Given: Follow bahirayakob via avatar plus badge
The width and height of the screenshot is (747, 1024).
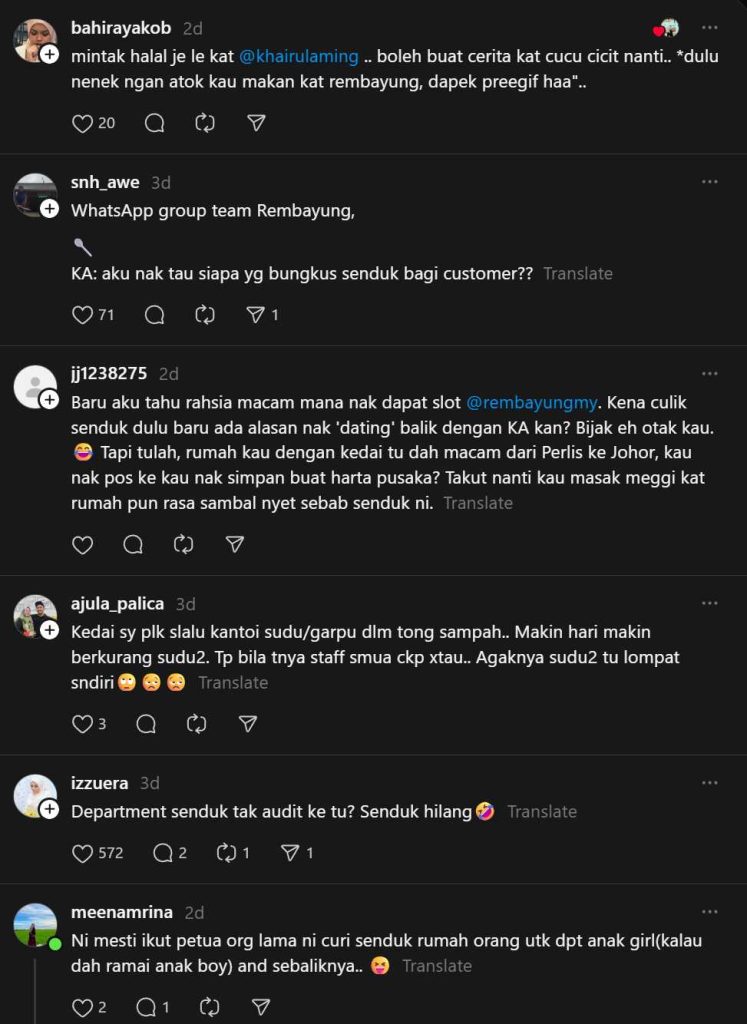Looking at the screenshot, I should [x=49, y=54].
